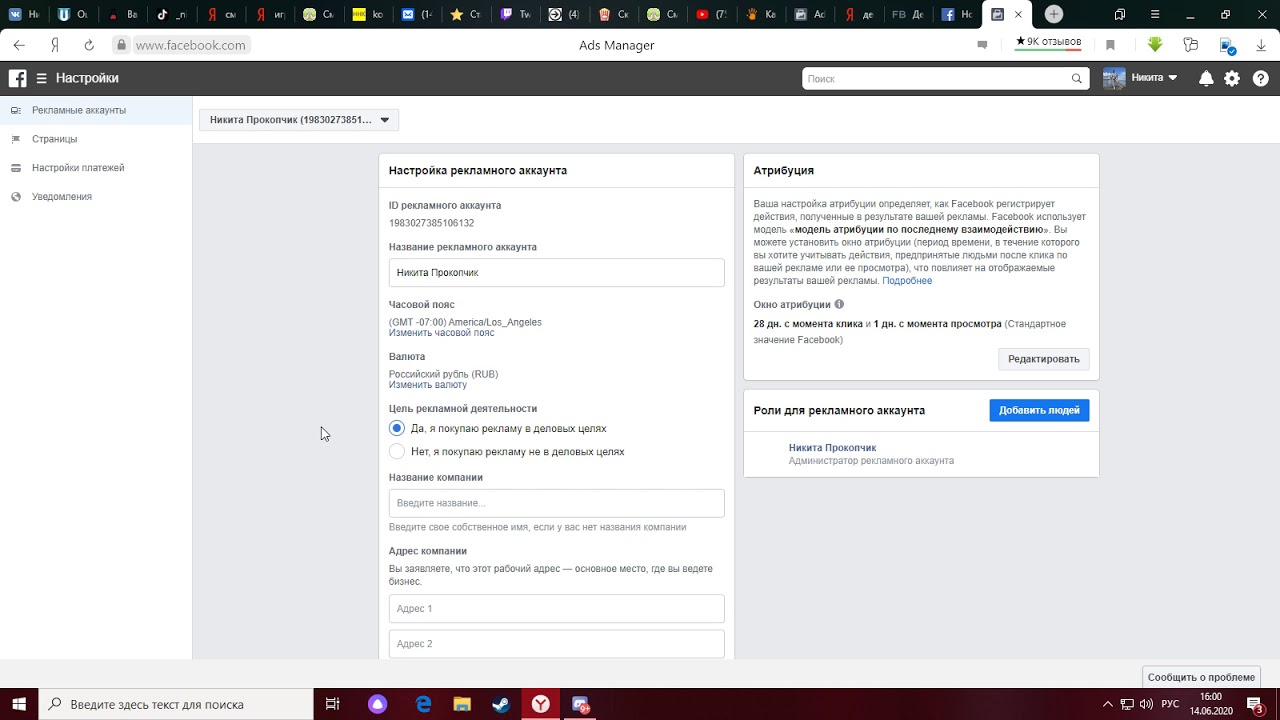Open the settings gear in Facebook header

pos(1232,78)
